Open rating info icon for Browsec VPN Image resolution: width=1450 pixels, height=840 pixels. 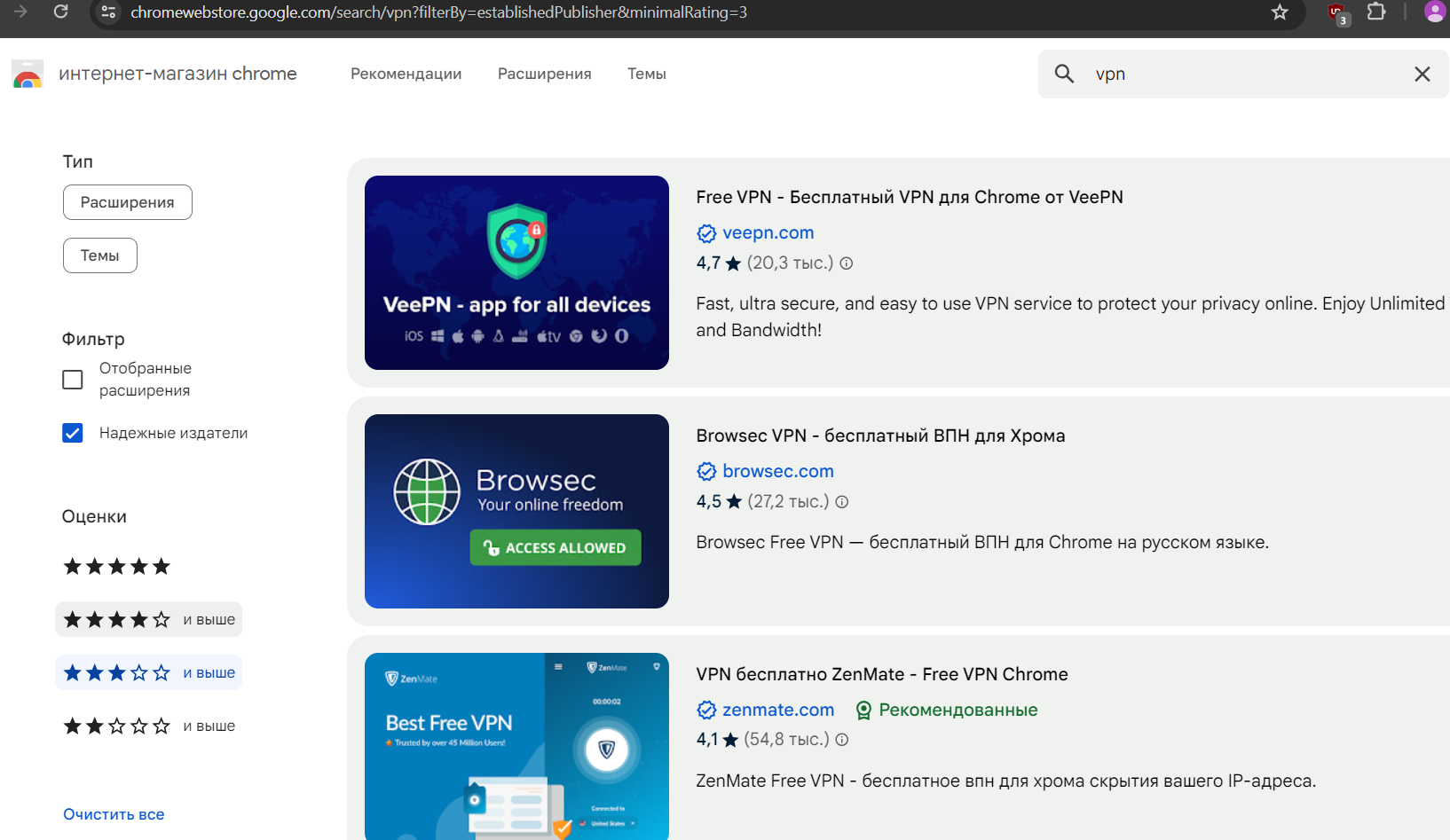(x=842, y=502)
